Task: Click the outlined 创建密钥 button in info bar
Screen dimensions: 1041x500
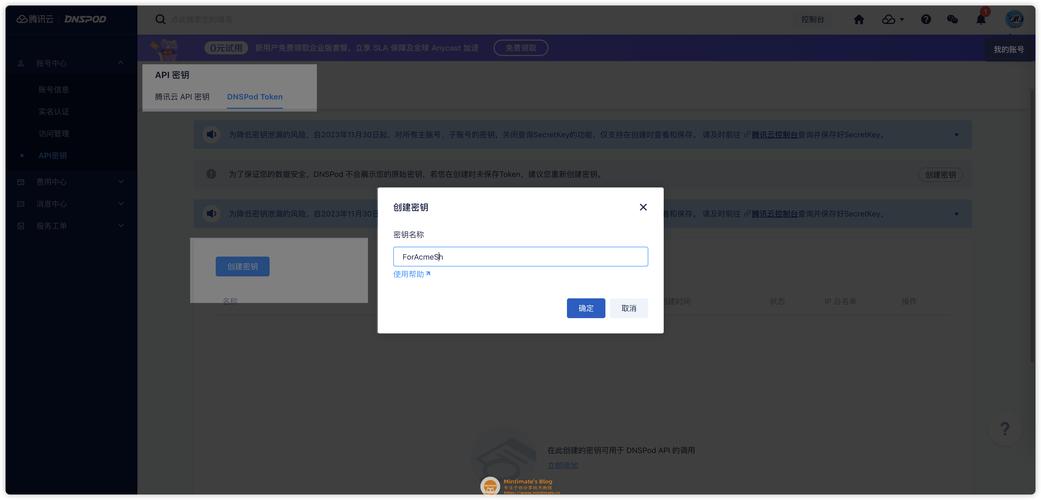Action: pyautogui.click(x=940, y=175)
